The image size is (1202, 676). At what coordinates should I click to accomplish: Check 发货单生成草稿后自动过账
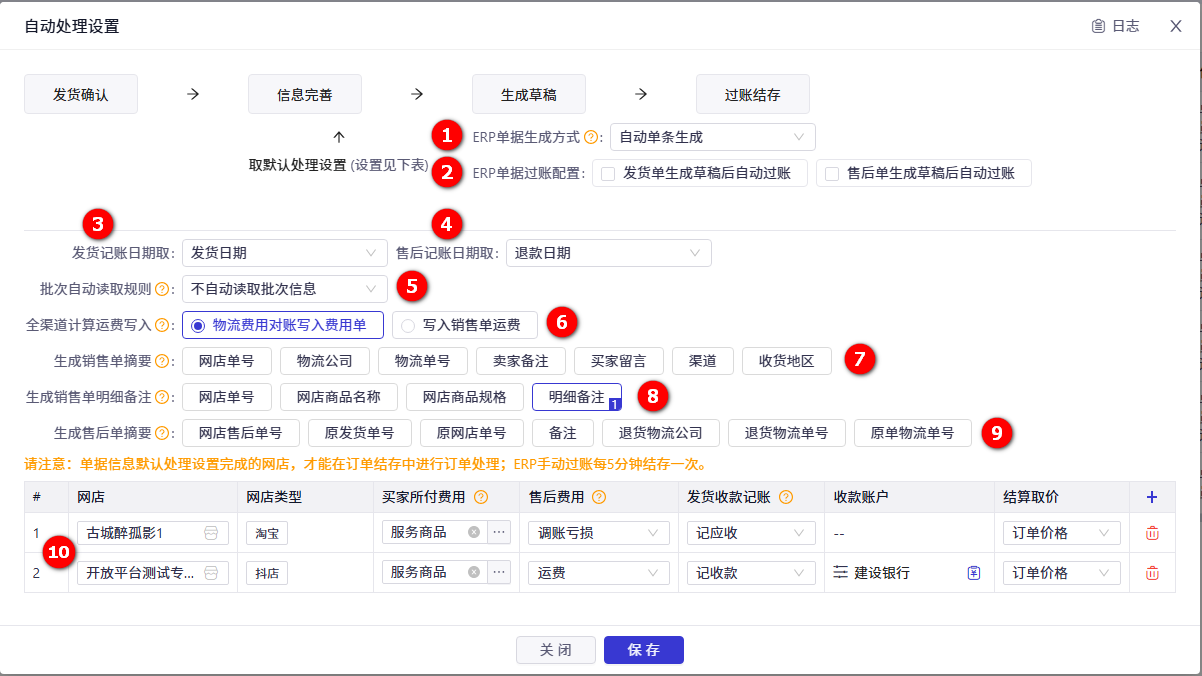pos(608,173)
